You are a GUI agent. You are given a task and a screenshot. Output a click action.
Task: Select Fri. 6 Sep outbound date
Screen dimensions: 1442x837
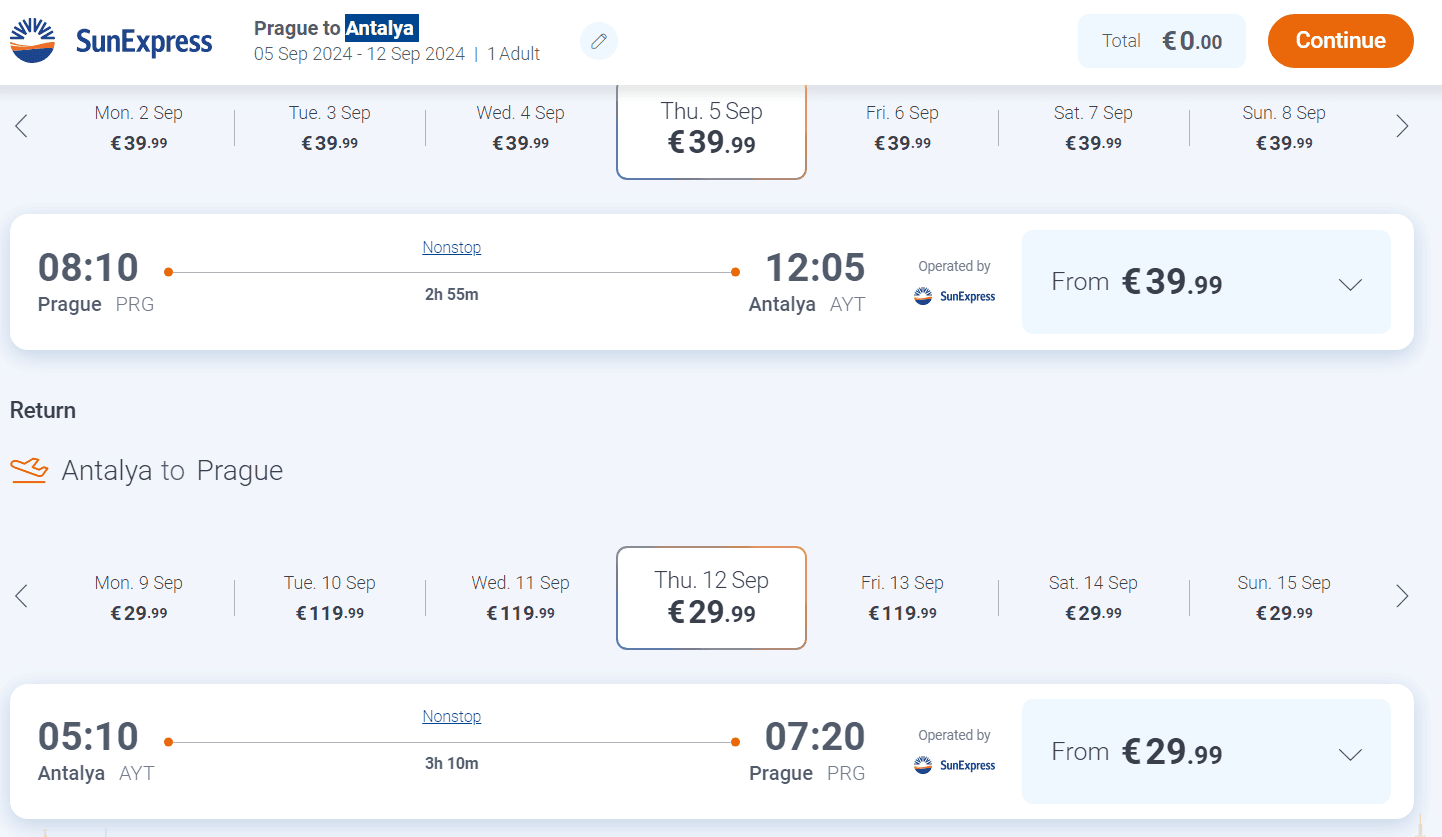pyautogui.click(x=902, y=127)
